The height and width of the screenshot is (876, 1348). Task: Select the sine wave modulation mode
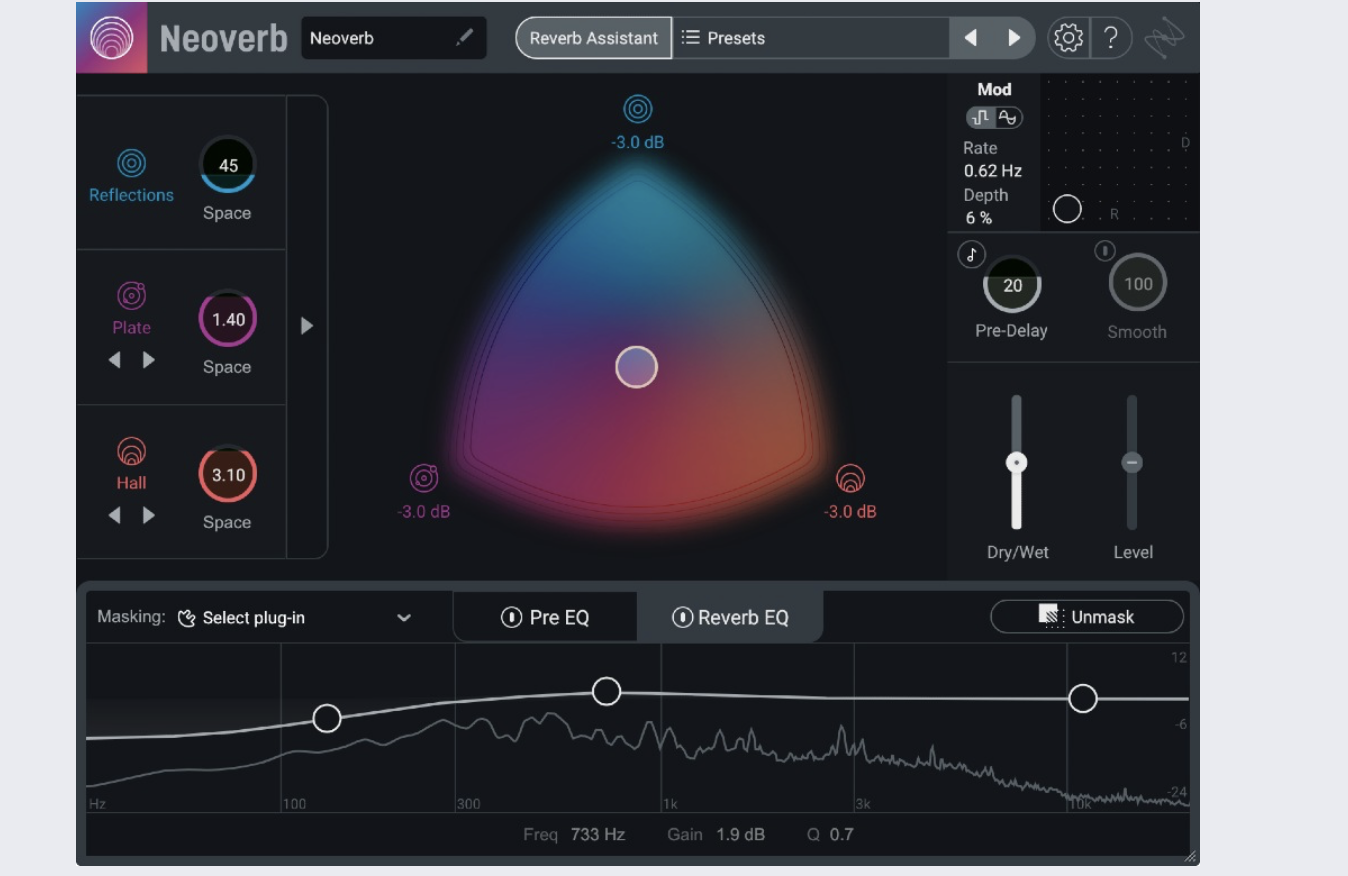tap(1008, 118)
